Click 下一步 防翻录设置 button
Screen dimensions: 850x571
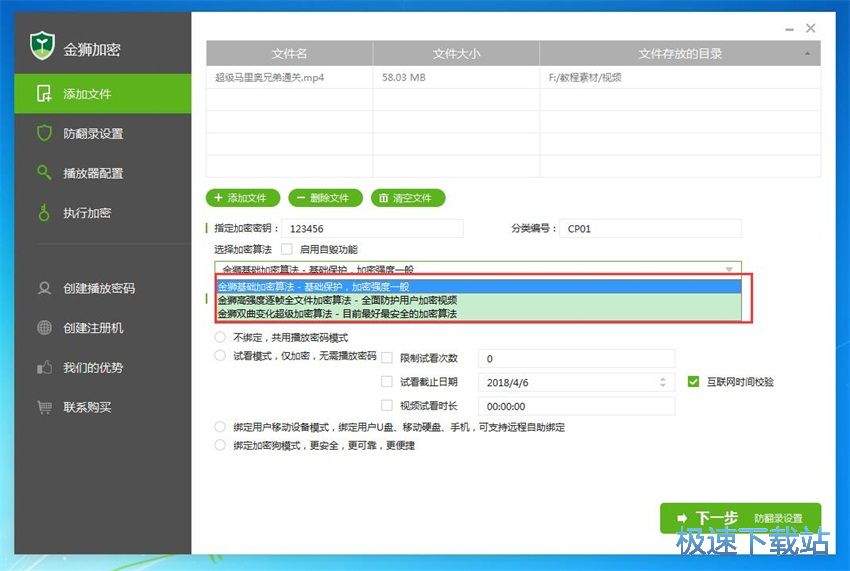click(x=740, y=518)
